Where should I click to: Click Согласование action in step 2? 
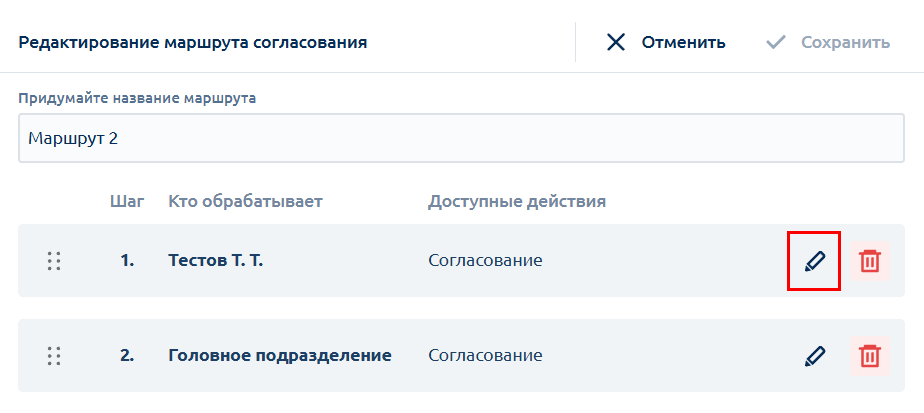pyautogui.click(x=485, y=356)
